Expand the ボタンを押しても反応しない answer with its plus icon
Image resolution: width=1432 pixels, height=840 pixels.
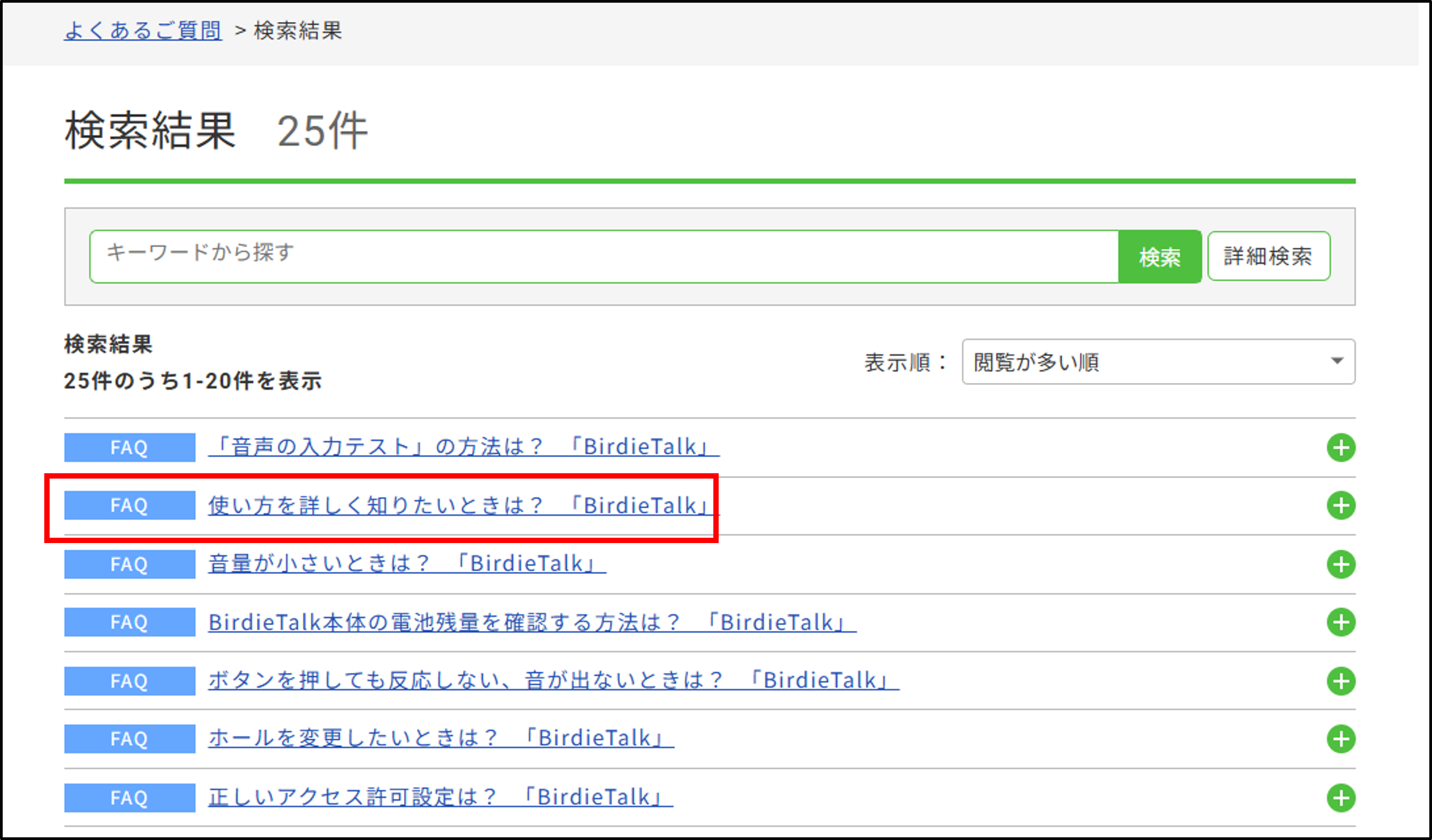pyautogui.click(x=1341, y=681)
